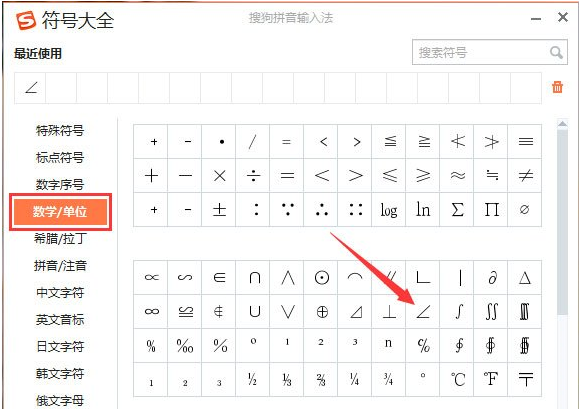Insert the angle symbol from recently used row
The width and height of the screenshot is (579, 409).
(30, 88)
